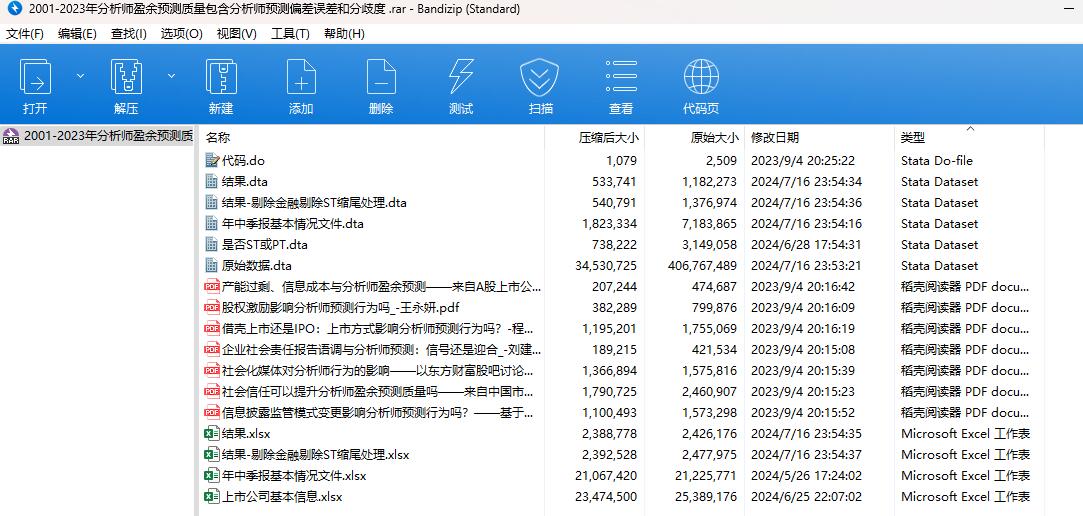Click the View (查看) list icon
The height and width of the screenshot is (516, 1083).
[621, 77]
